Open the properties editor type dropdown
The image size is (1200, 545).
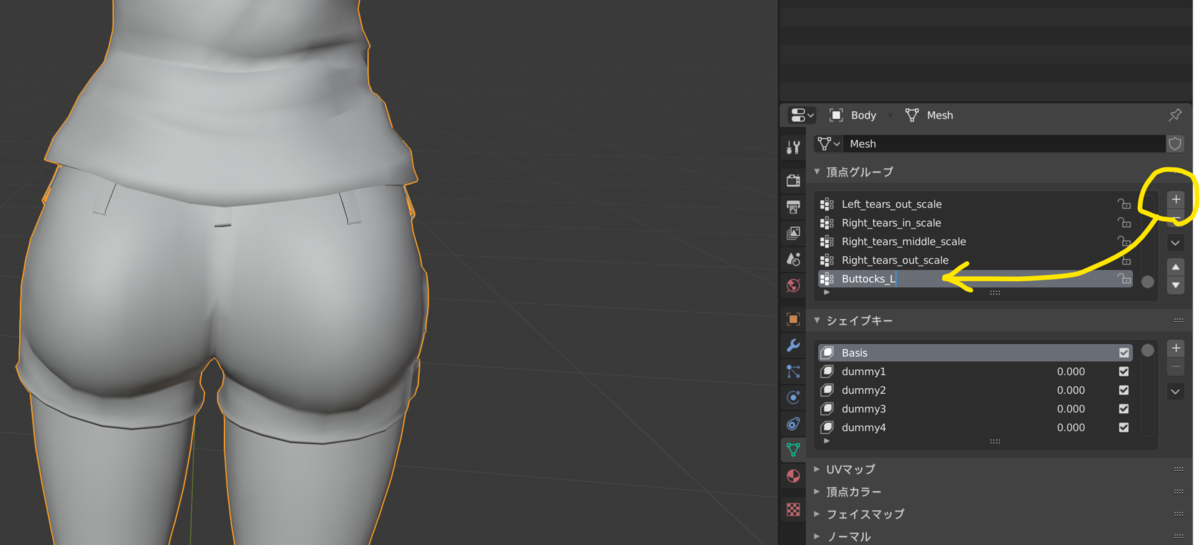(802, 115)
